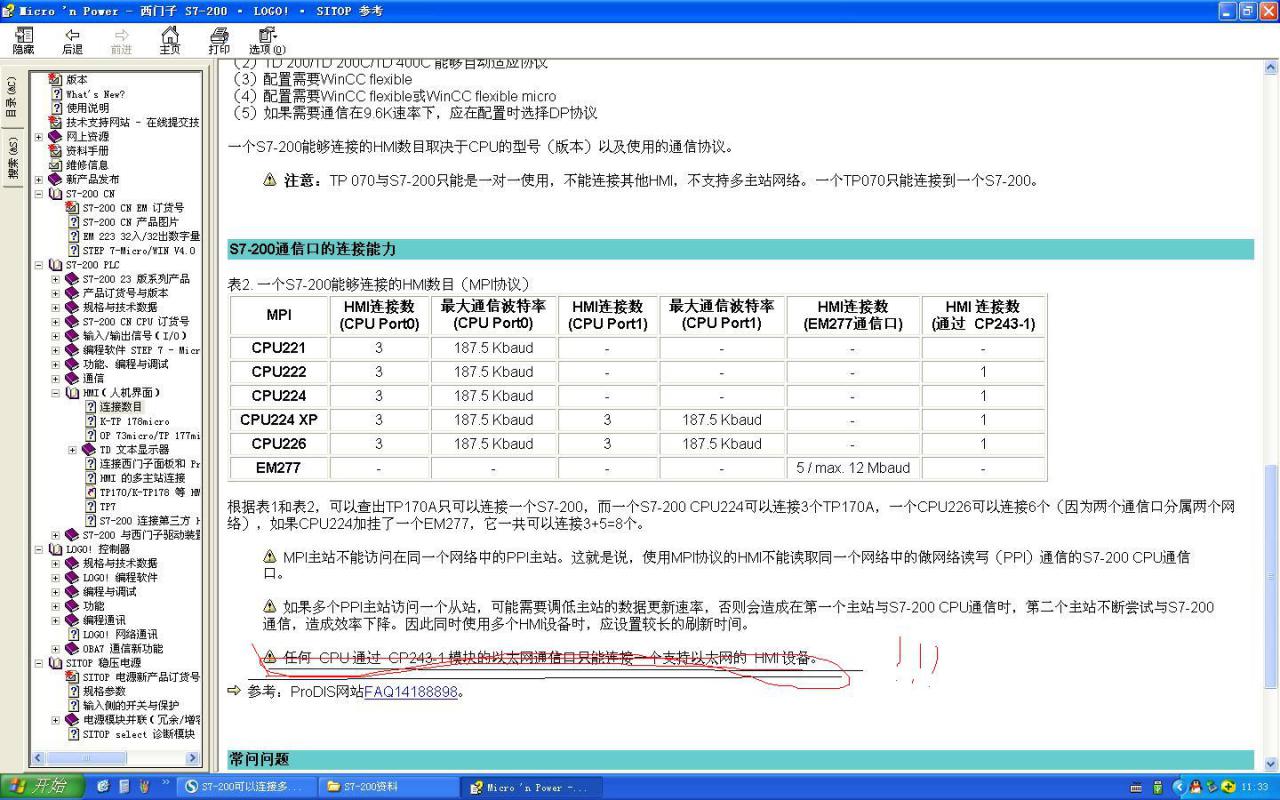Switch to the 目录 (Contents) side tab
1280x800 pixels.
click(11, 99)
